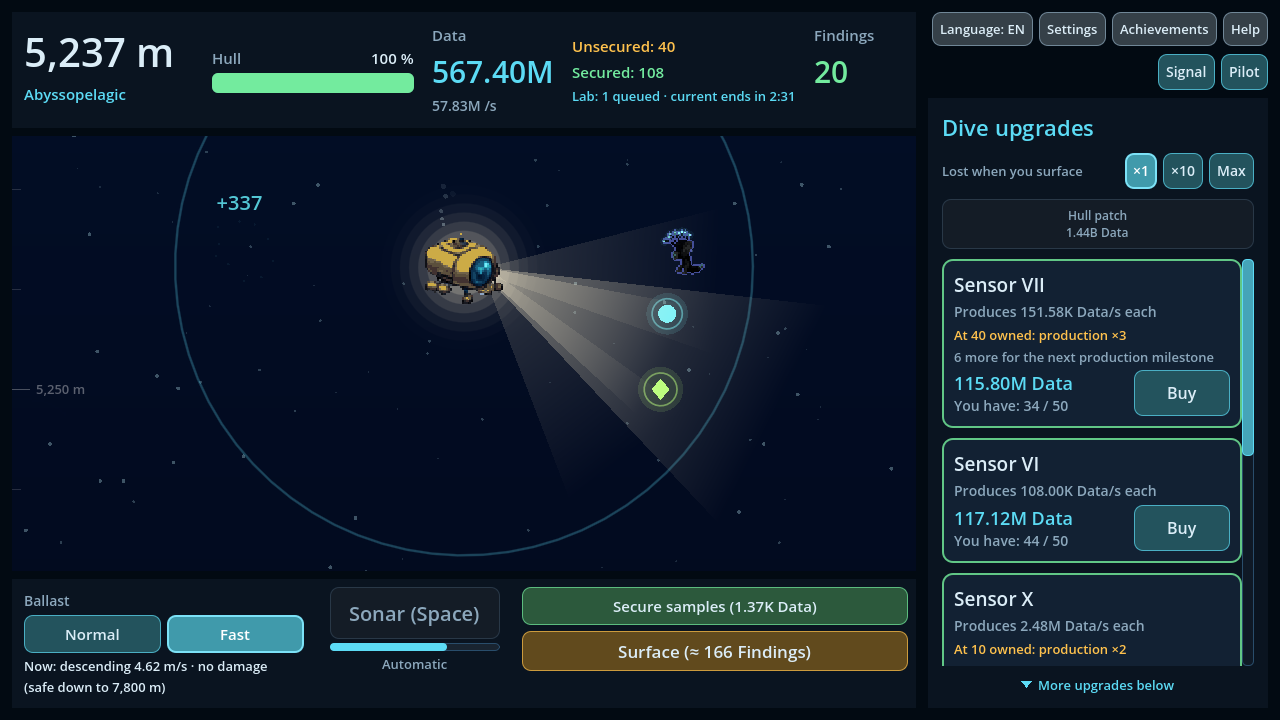Click the Findings count 20
This screenshot has height=720, width=1280.
(831, 72)
